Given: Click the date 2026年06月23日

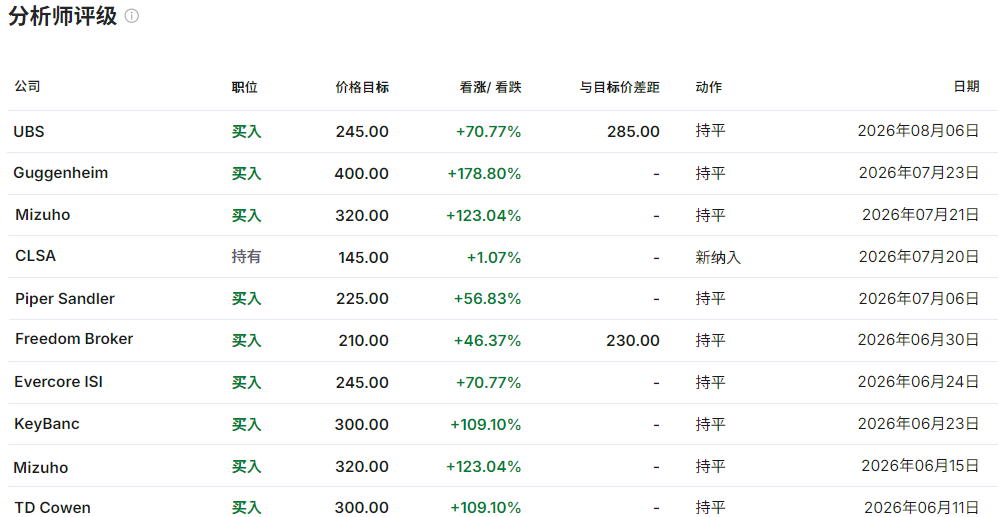Looking at the screenshot, I should click(x=918, y=423).
